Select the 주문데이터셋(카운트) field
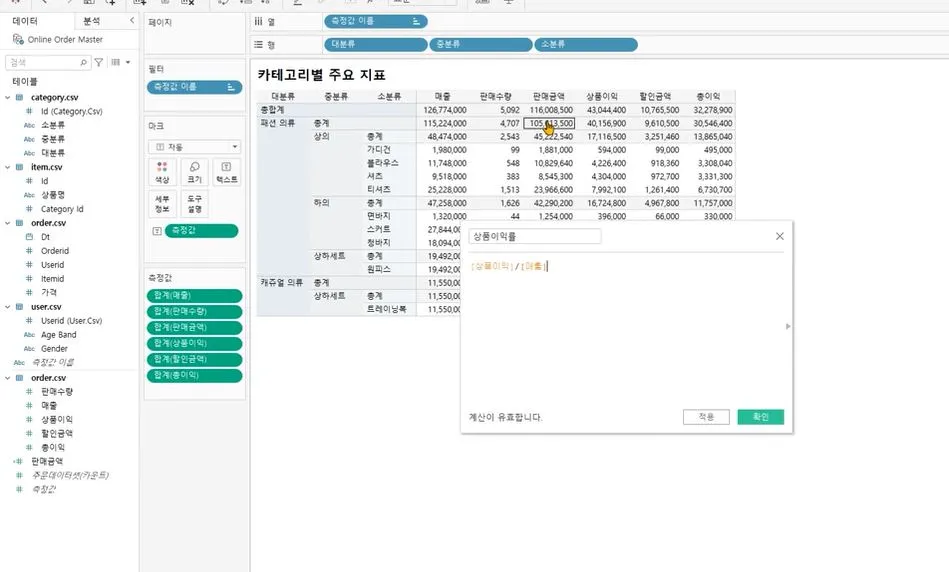Image resolution: width=949 pixels, height=572 pixels. [x=70, y=475]
